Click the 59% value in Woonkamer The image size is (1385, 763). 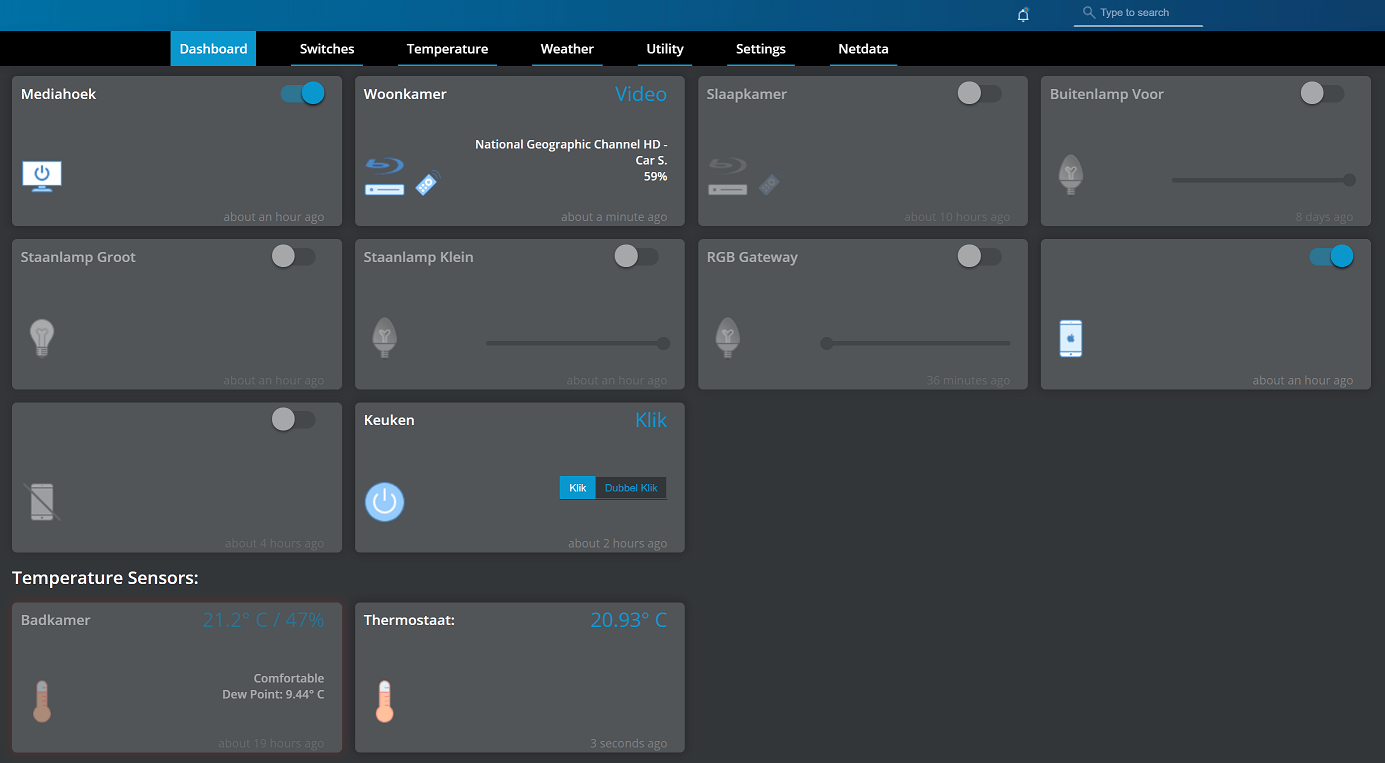656,177
